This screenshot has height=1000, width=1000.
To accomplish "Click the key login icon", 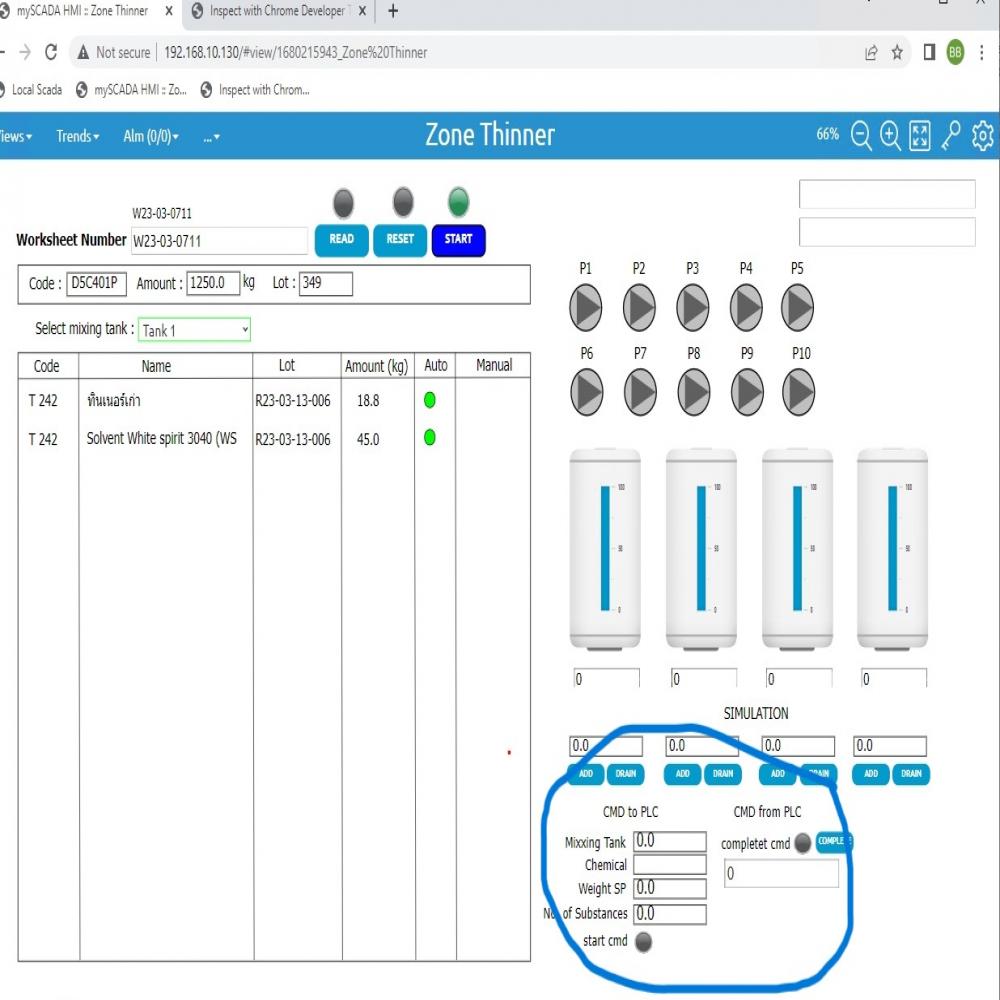I will [952, 136].
